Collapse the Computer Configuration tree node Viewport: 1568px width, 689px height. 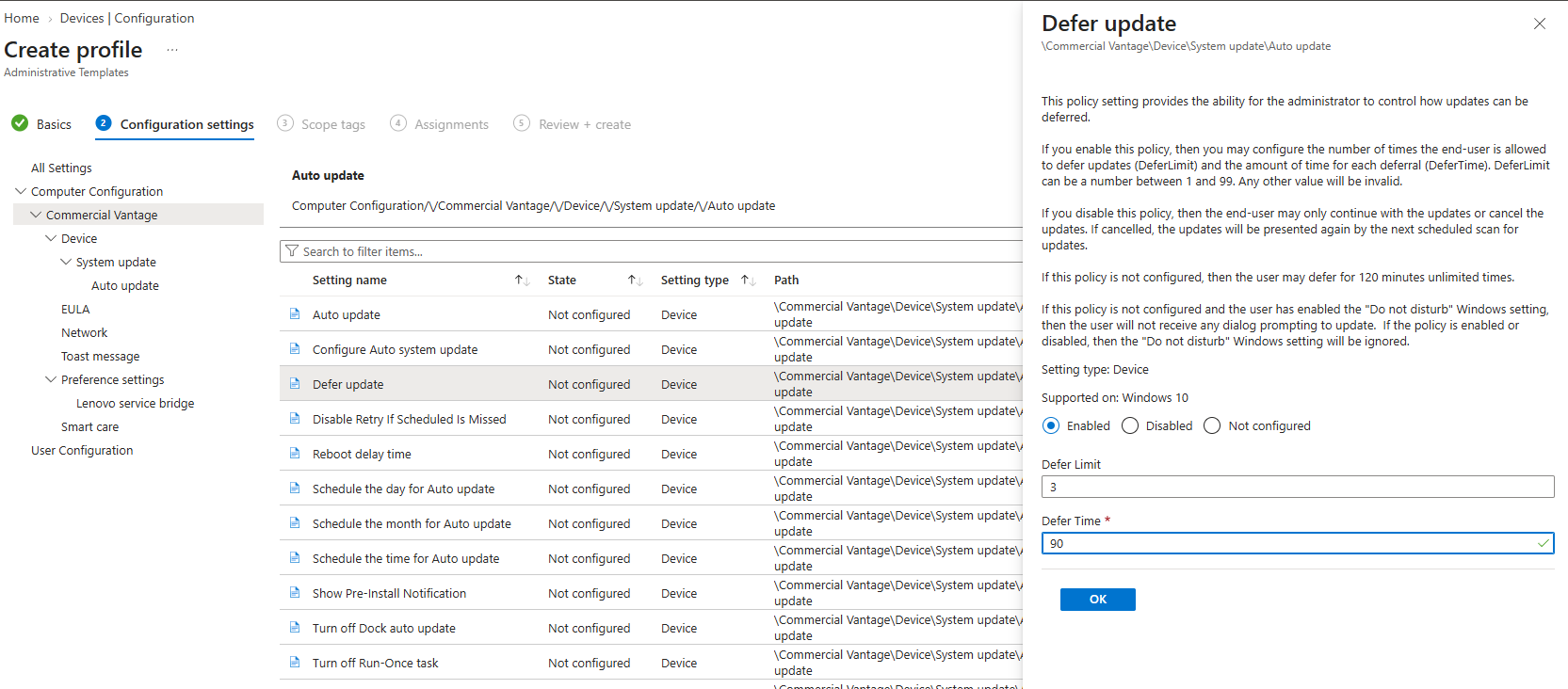(x=21, y=191)
